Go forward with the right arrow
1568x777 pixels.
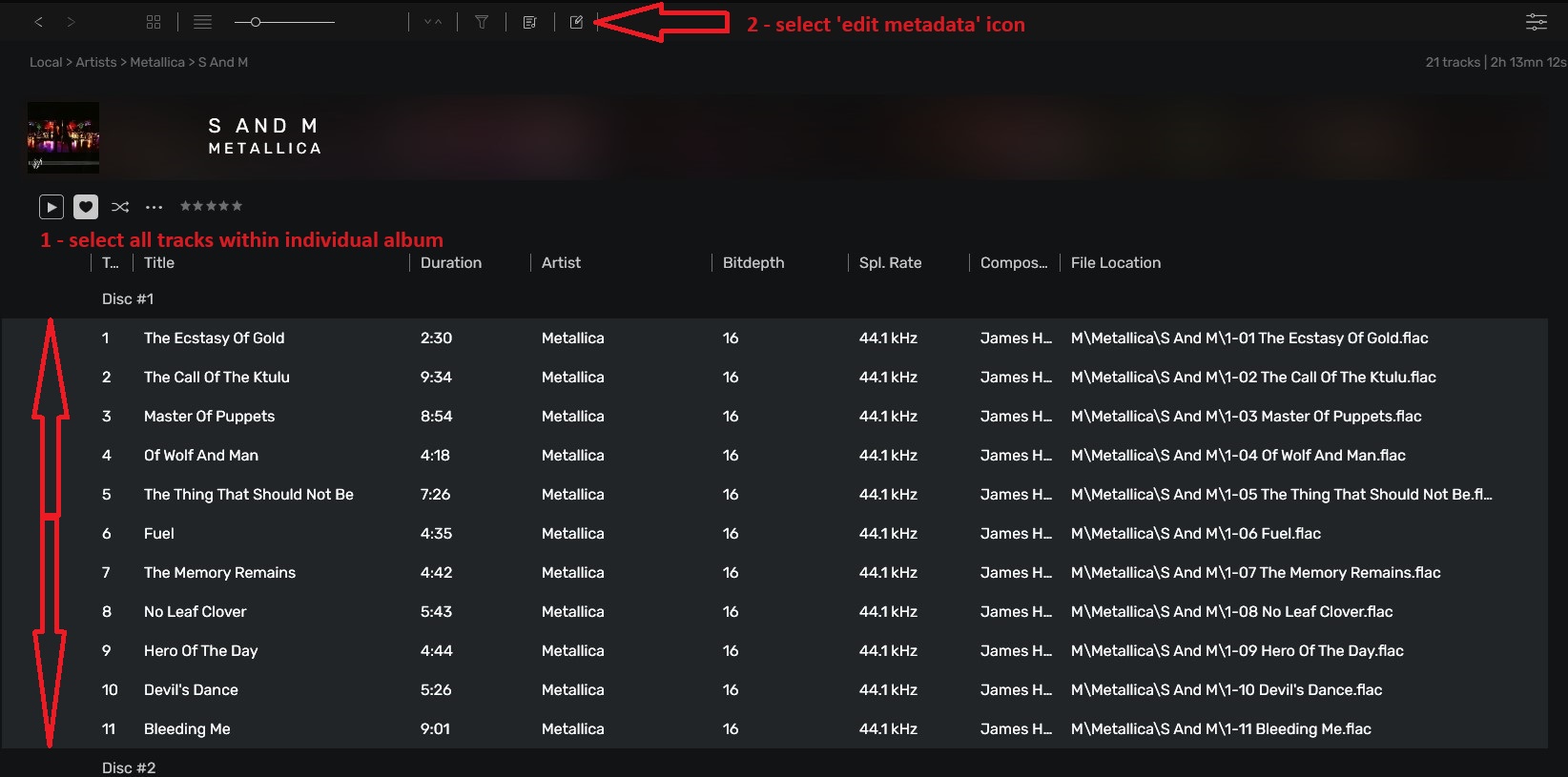coord(71,22)
